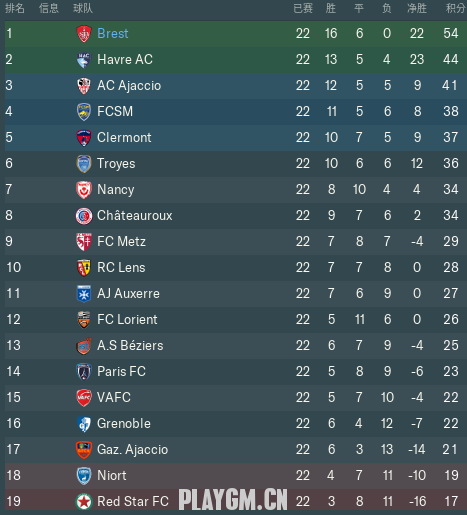467x515 pixels.
Task: Click the Nancy red crest
Action: click(84, 190)
